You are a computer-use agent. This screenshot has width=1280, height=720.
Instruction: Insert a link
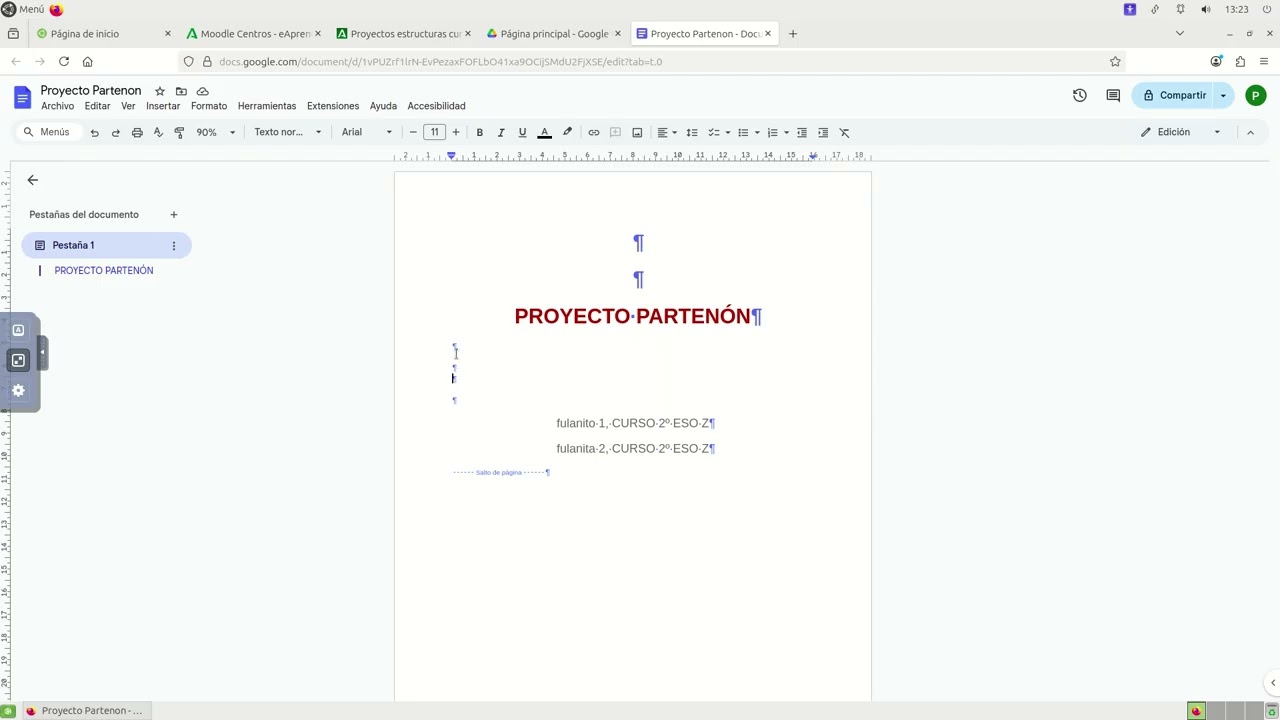coord(593,132)
